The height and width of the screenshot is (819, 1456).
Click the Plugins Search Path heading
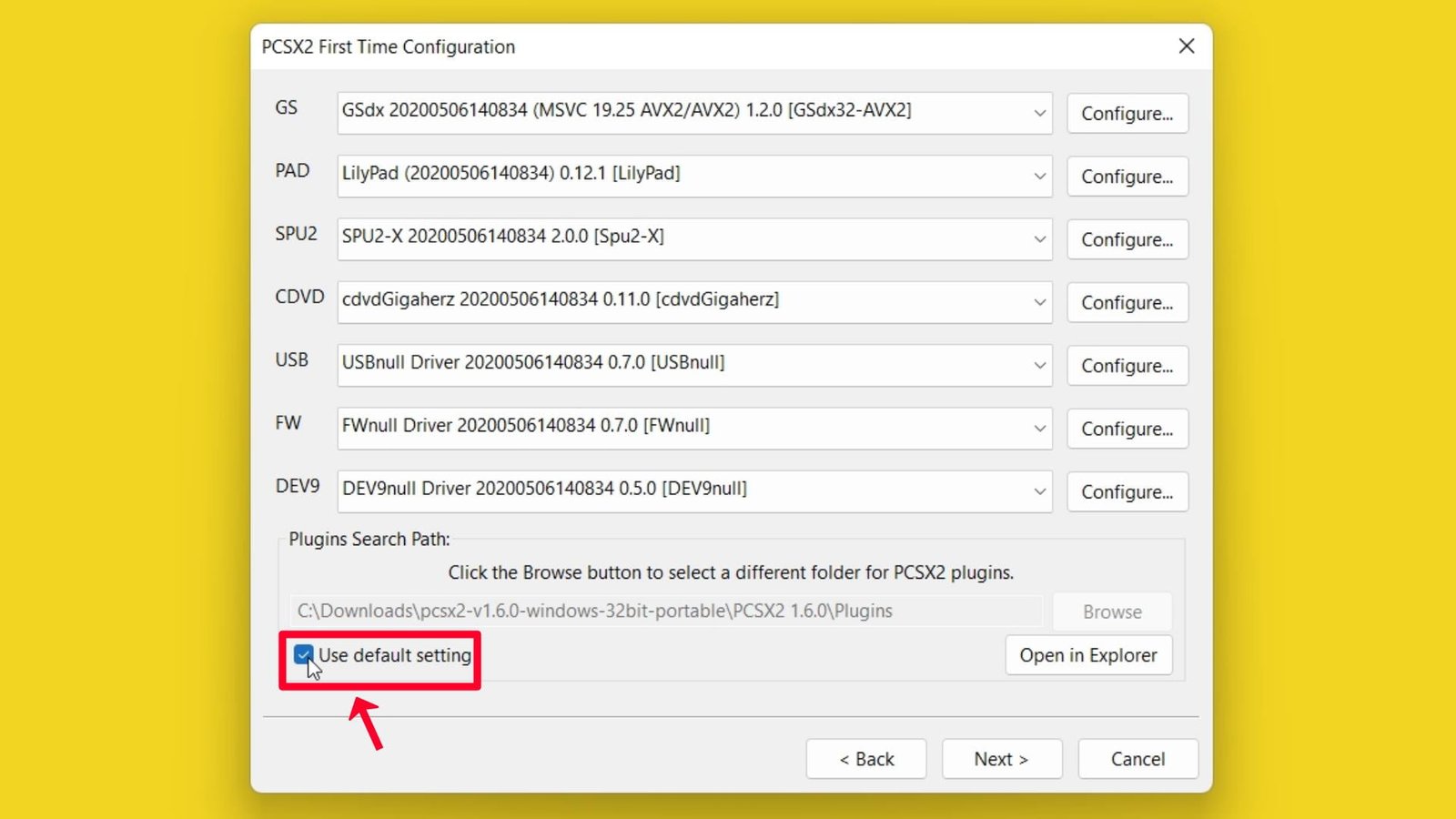tap(369, 539)
